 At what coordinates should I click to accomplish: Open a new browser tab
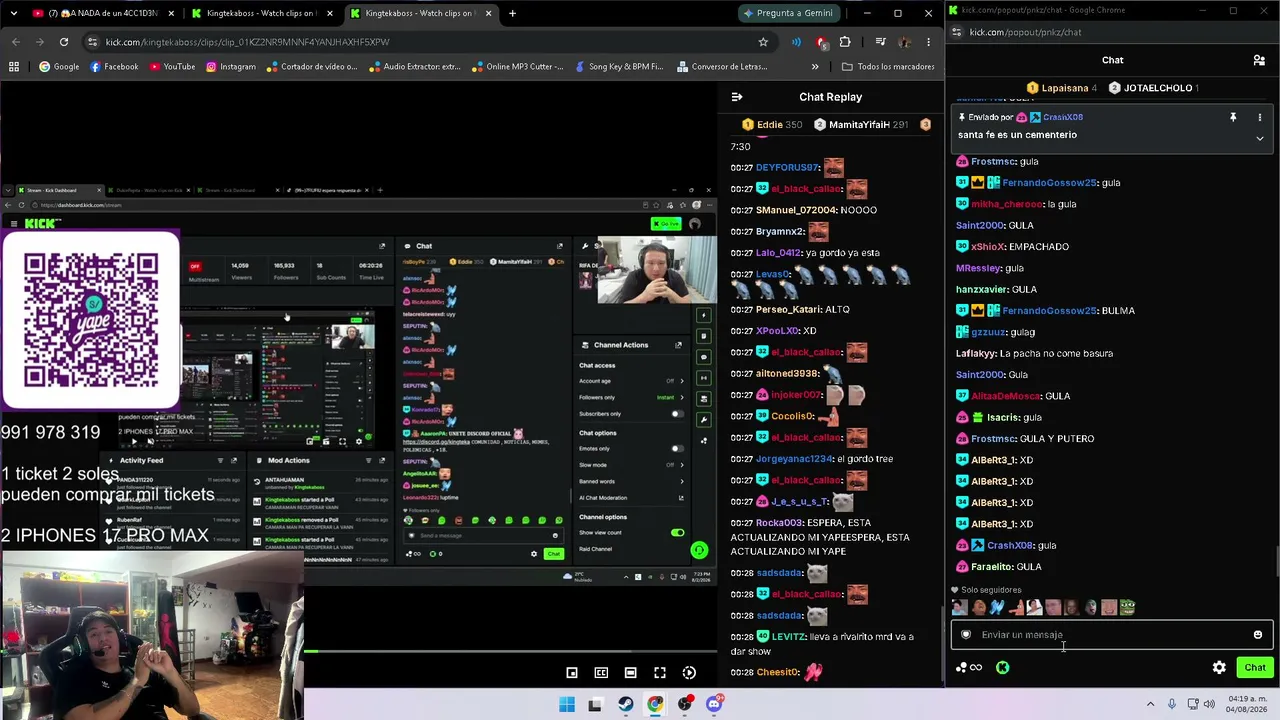512,13
